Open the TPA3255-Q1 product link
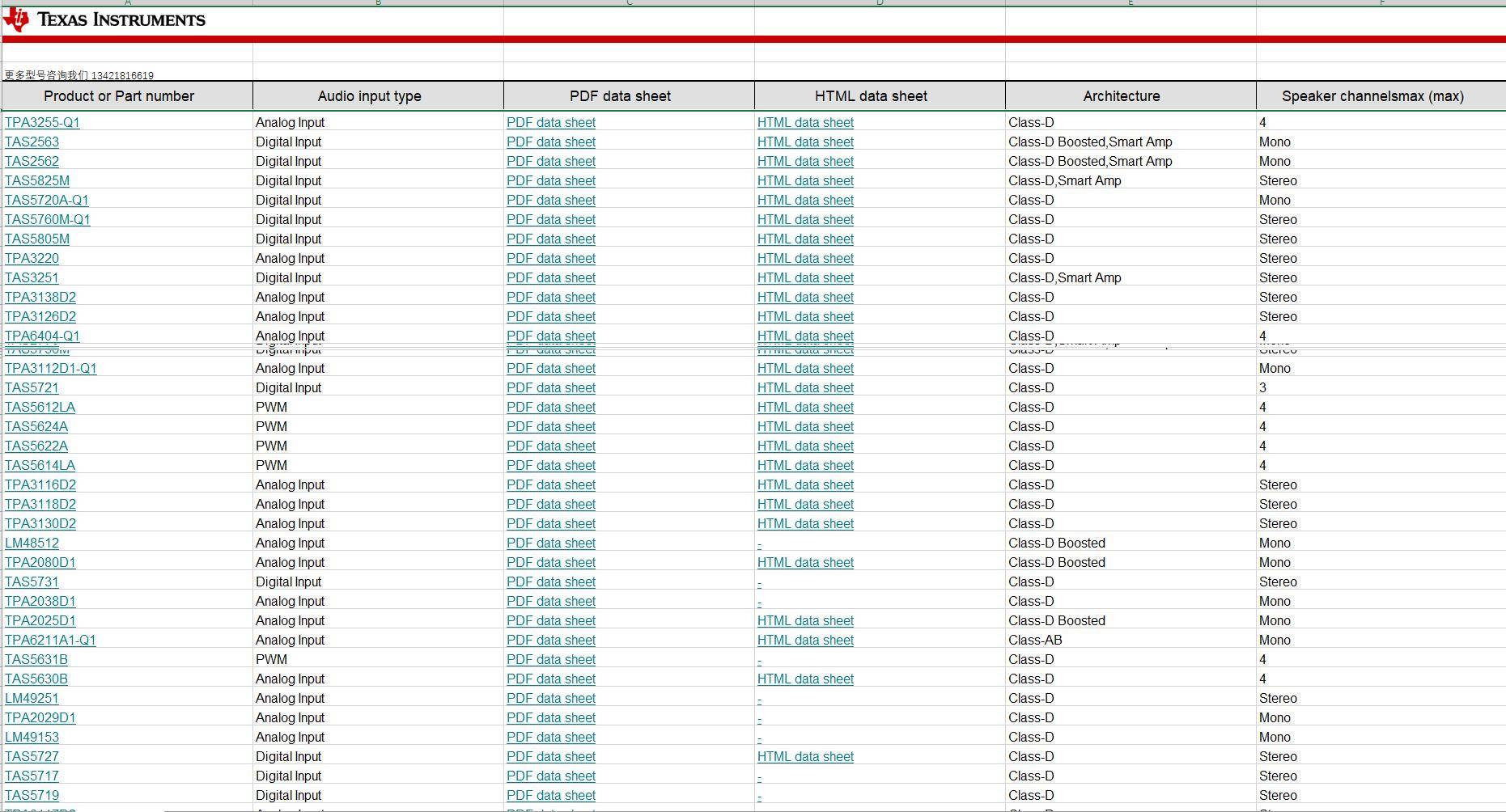 coord(42,123)
